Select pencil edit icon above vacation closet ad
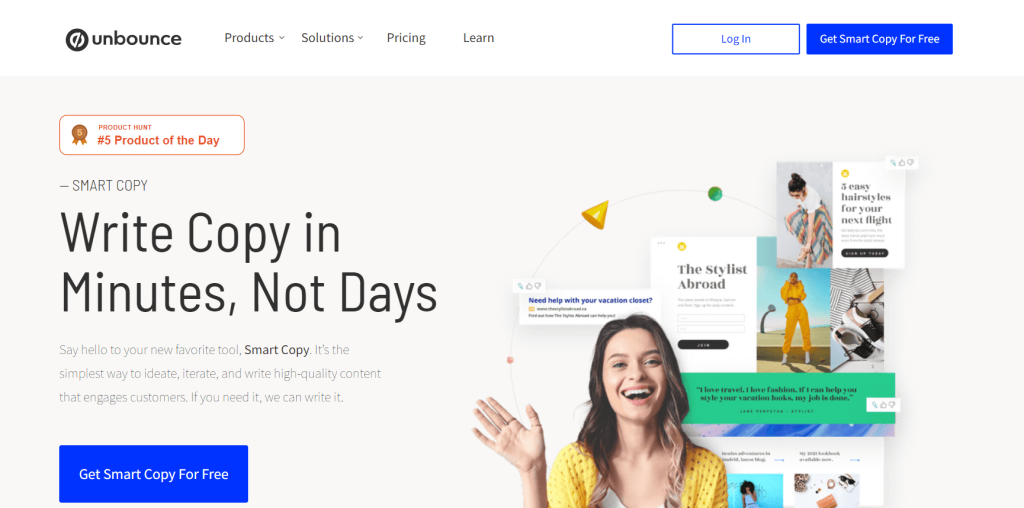 point(520,286)
